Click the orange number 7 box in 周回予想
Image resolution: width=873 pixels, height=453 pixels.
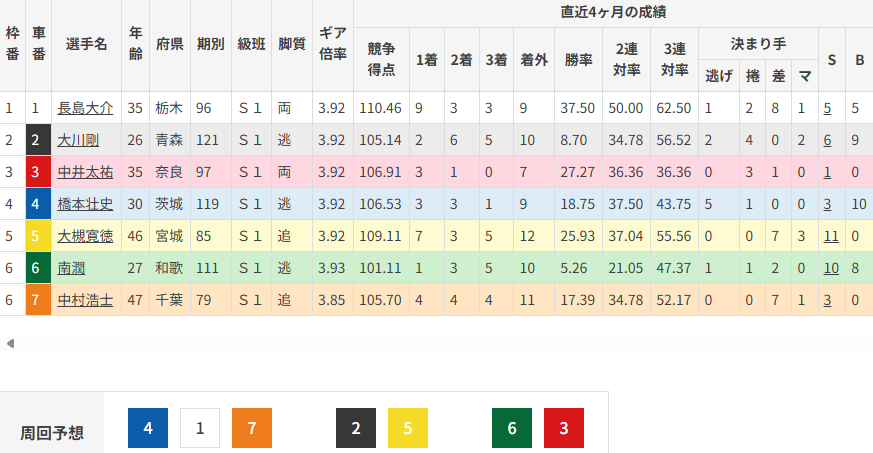coord(252,428)
